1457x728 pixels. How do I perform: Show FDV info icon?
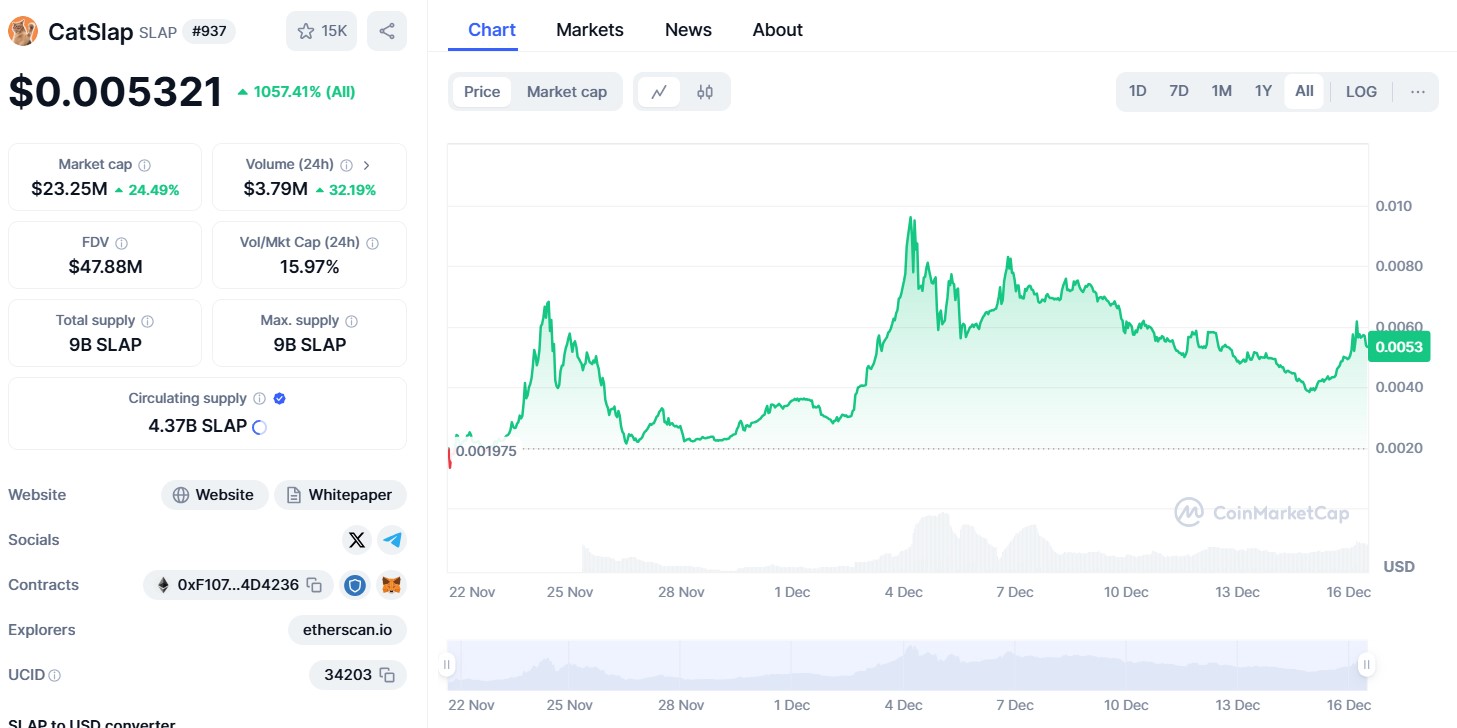(x=122, y=243)
